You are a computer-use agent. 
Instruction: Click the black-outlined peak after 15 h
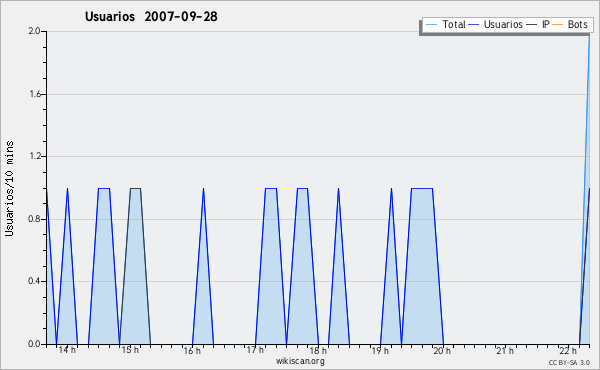(135, 266)
